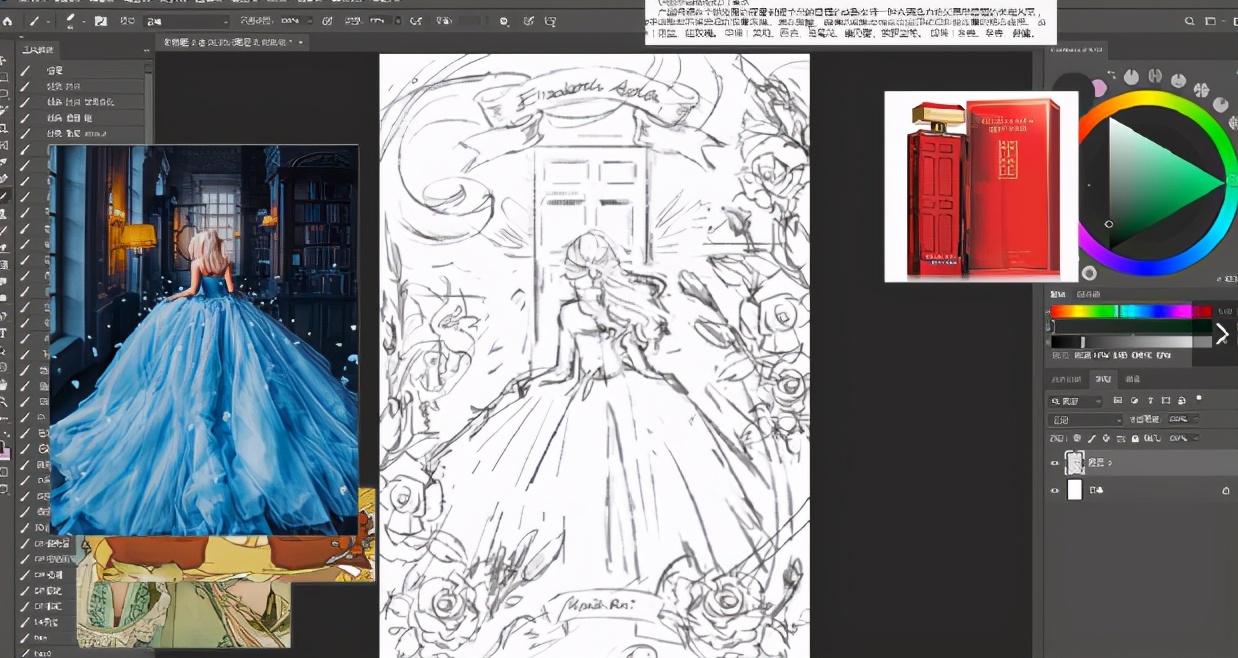Image resolution: width=1238 pixels, height=658 pixels.
Task: Click the lock-all padlock icon in Layers panel
Action: point(1134,439)
